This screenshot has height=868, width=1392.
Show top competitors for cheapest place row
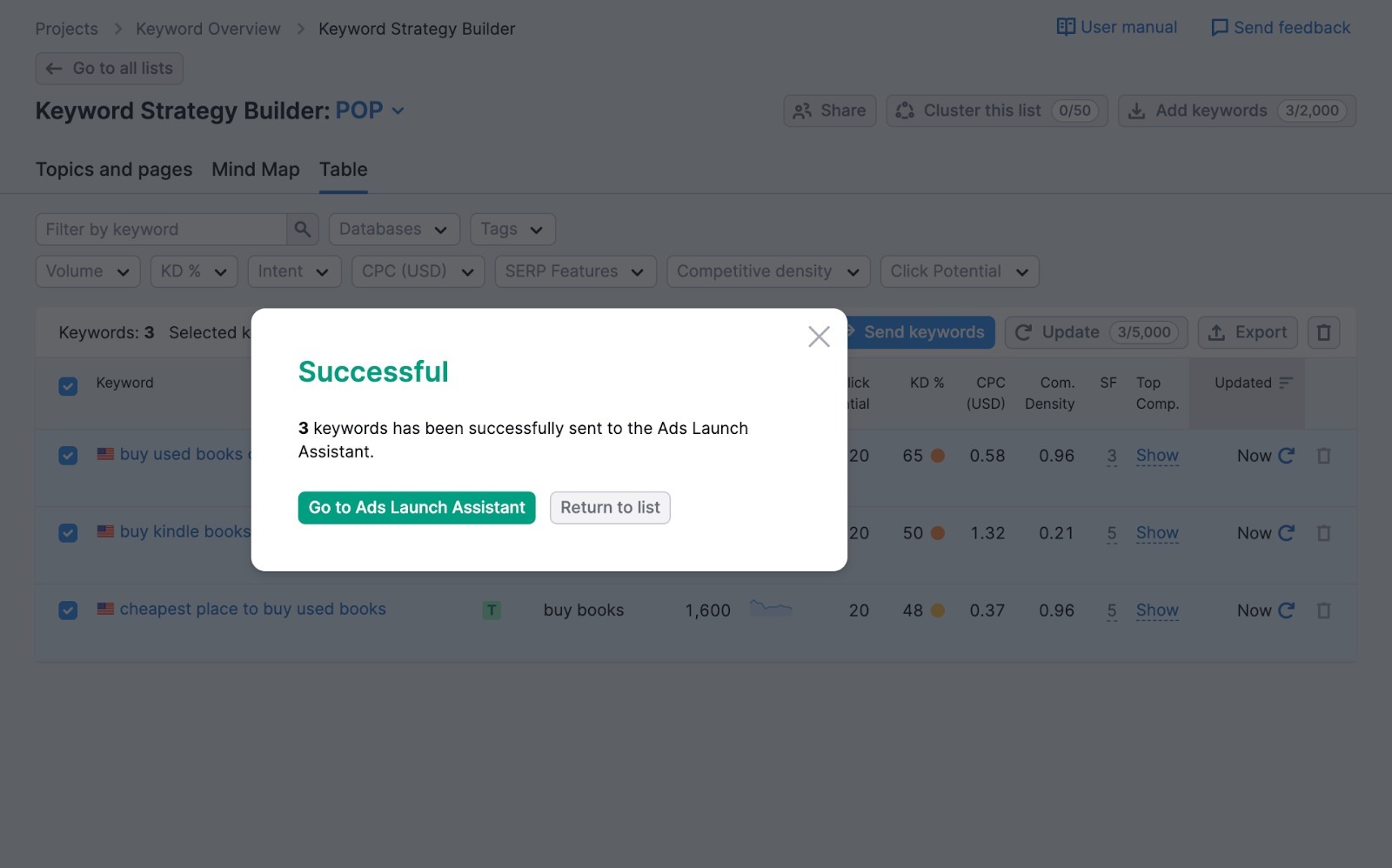coord(1157,611)
